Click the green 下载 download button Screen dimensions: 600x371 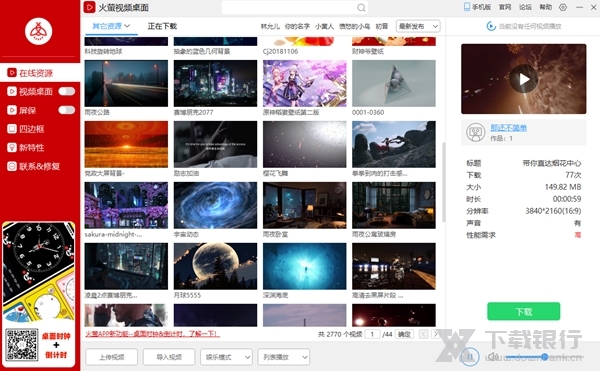[523, 311]
